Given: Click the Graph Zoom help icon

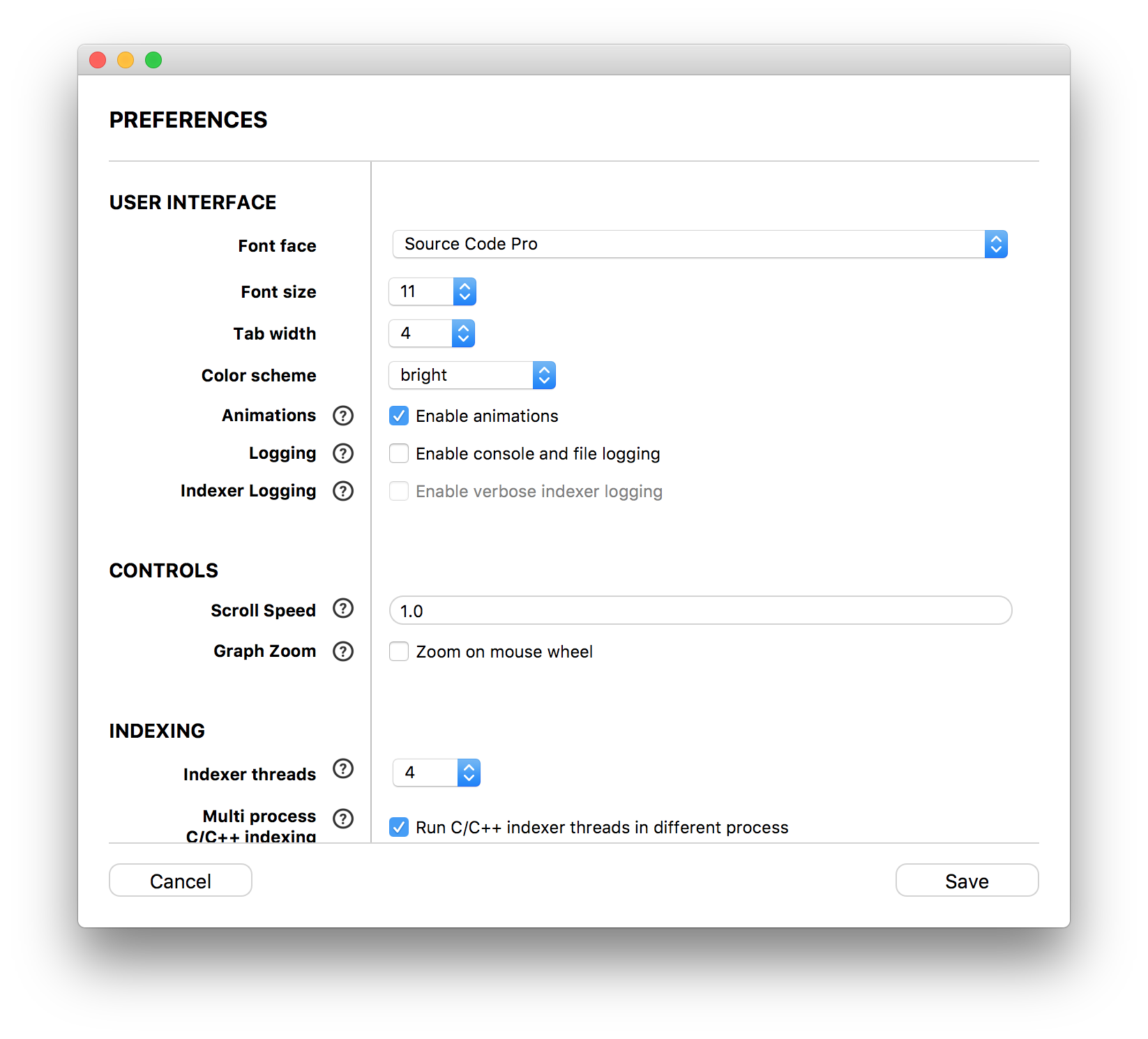Looking at the screenshot, I should 343,651.
